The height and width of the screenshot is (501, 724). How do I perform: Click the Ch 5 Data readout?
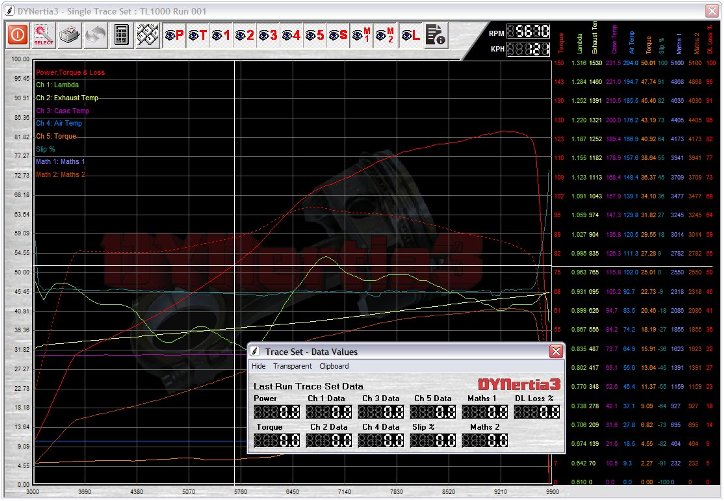[x=433, y=411]
